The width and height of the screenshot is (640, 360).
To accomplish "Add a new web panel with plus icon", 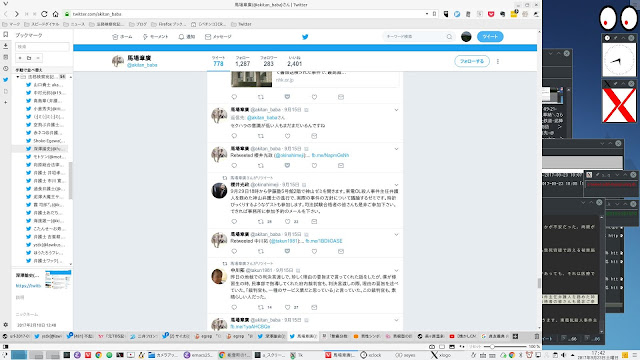I will 5,102.
